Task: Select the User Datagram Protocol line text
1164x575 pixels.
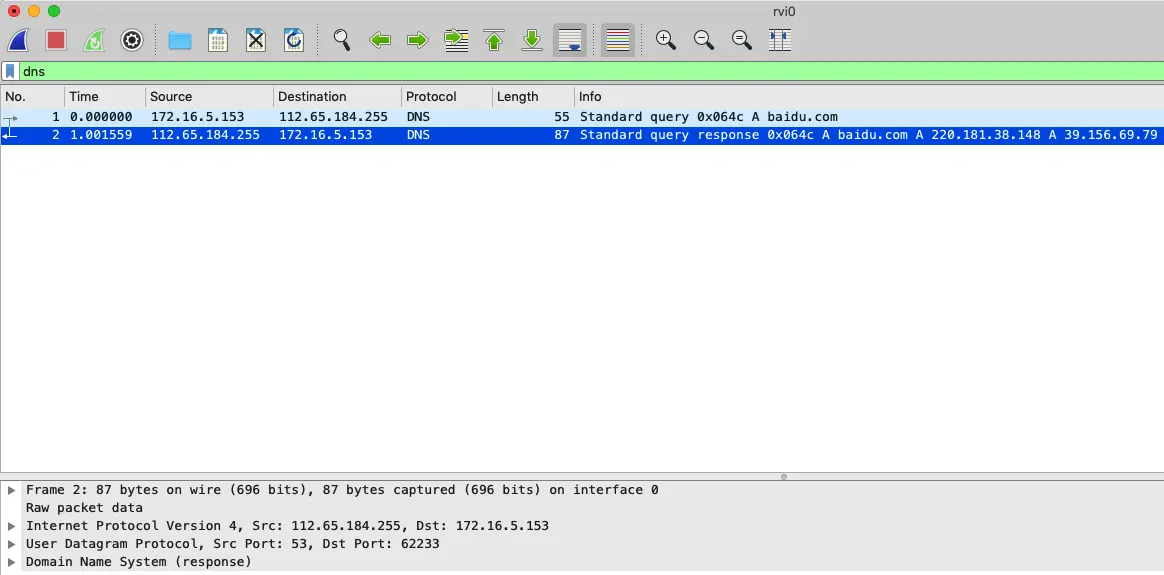Action: [232, 544]
